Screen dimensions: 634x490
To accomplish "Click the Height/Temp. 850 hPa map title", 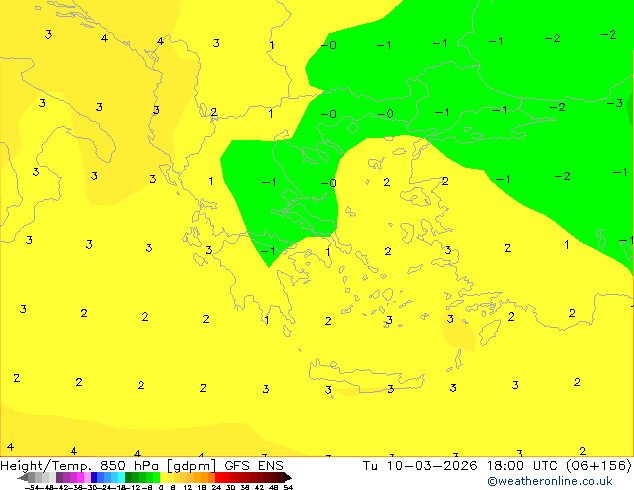I will click(x=81, y=466).
